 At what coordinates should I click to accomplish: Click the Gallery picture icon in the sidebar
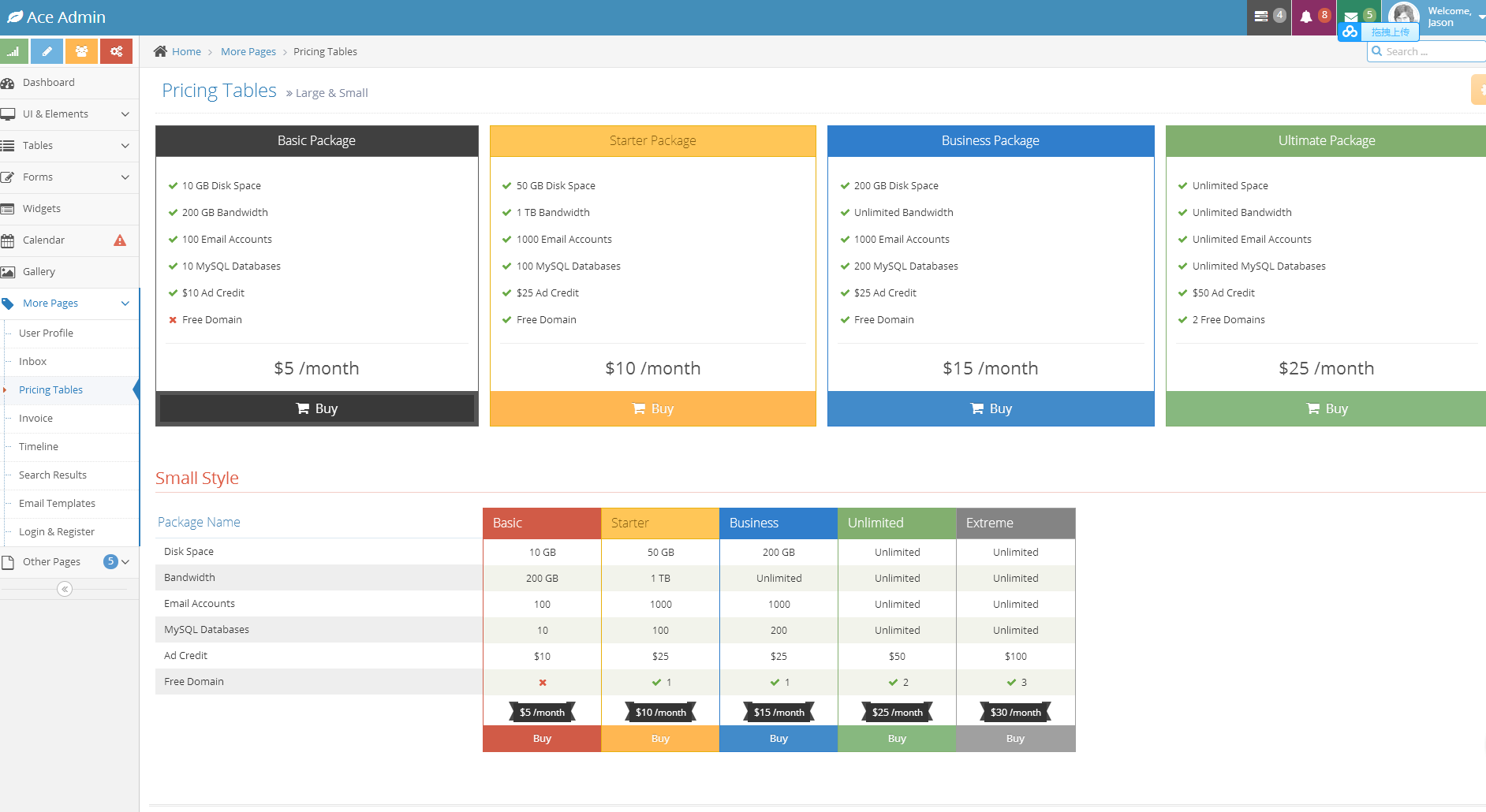(8, 272)
